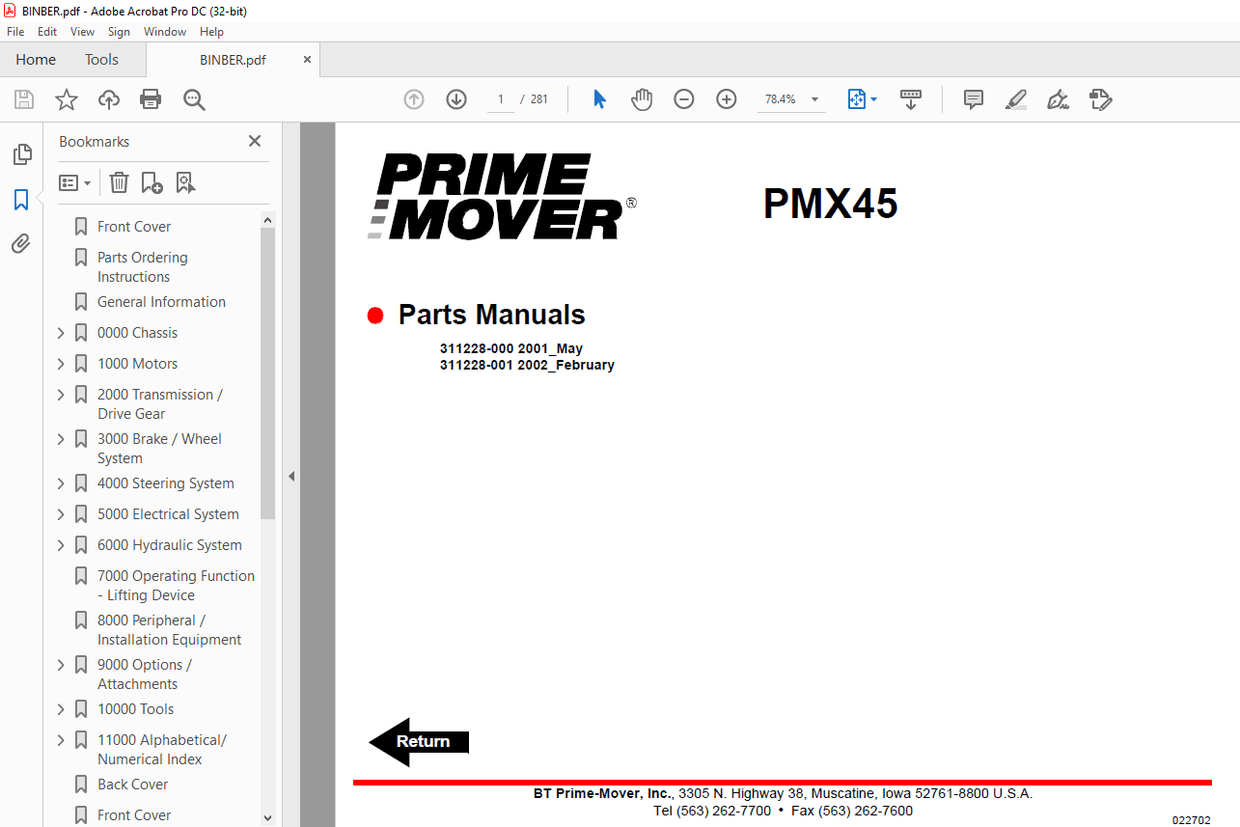The height and width of the screenshot is (827, 1240).
Task: Open Presentation mode from the toolbar
Action: pos(911,99)
